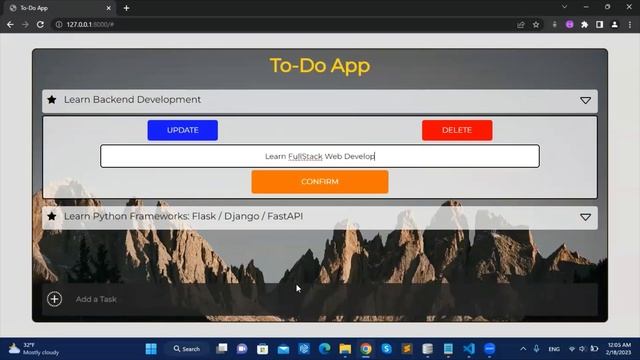The image size is (640, 360).
Task: Click the plus icon to add a task
Action: [x=54, y=299]
